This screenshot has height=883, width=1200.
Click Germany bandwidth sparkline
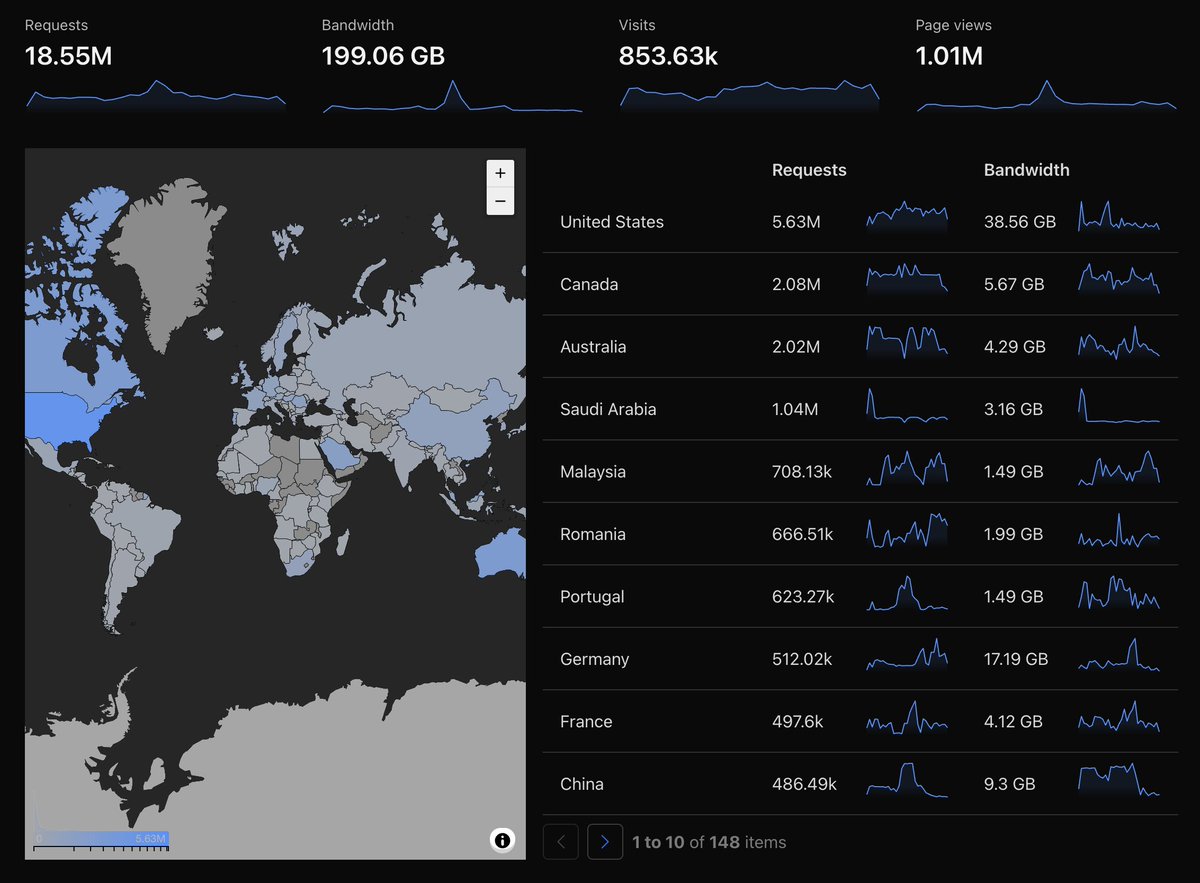(1119, 655)
